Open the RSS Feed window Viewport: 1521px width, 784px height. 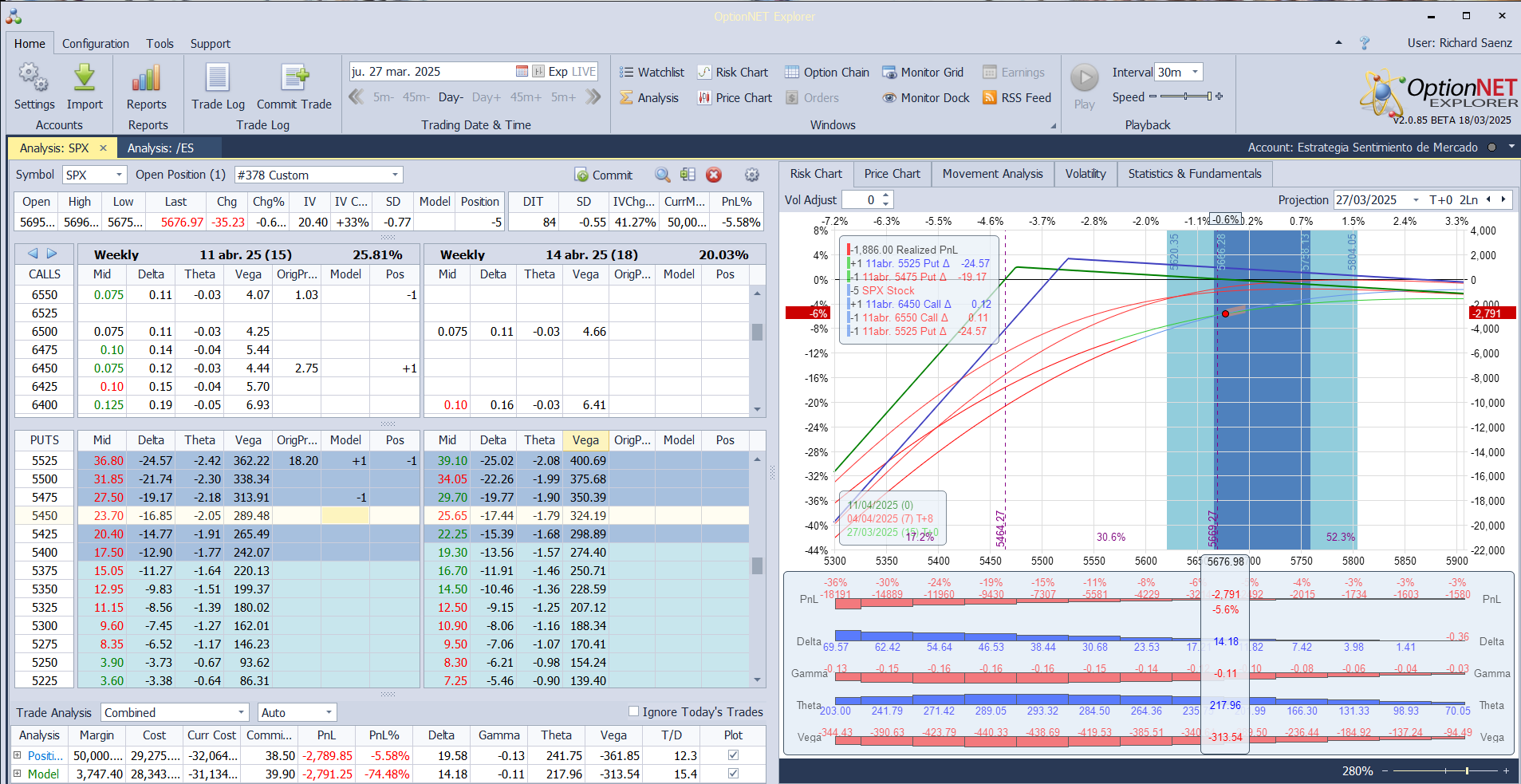(x=1017, y=98)
